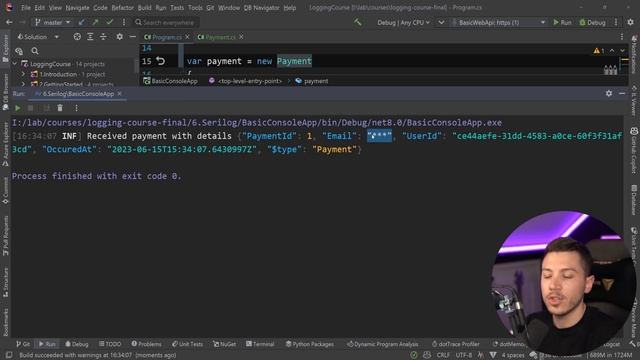
Task: Open the Refactor menu
Action: 122,8
